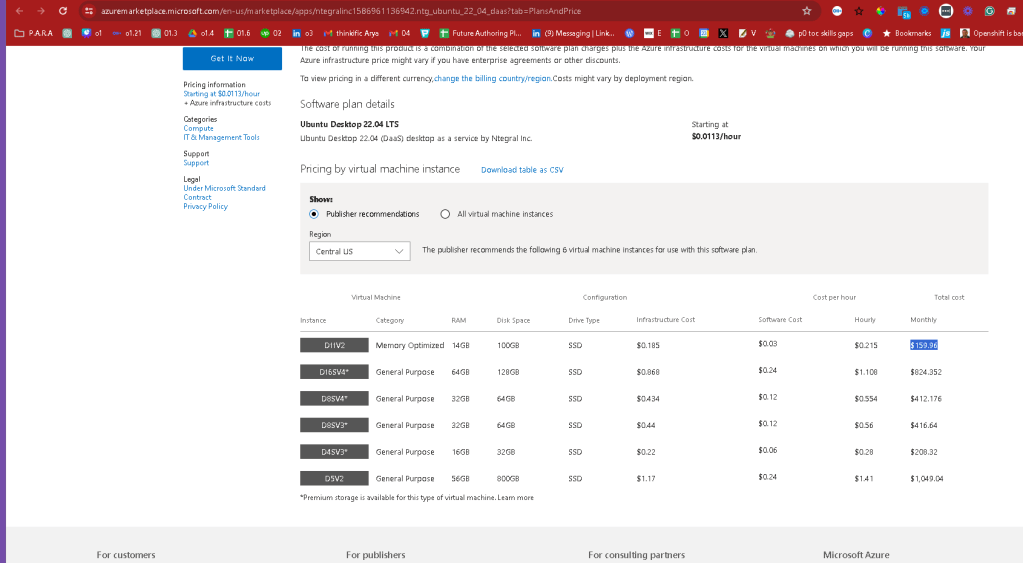
Task: Open the X (Twitter) bookmark
Action: (x=723, y=33)
